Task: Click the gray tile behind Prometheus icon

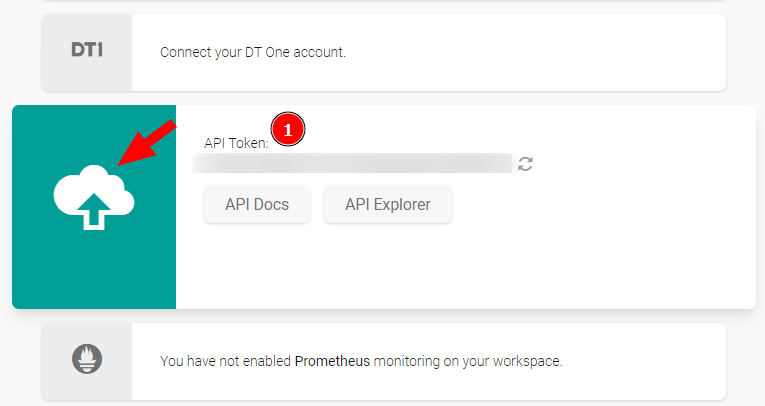Action: point(58,385)
